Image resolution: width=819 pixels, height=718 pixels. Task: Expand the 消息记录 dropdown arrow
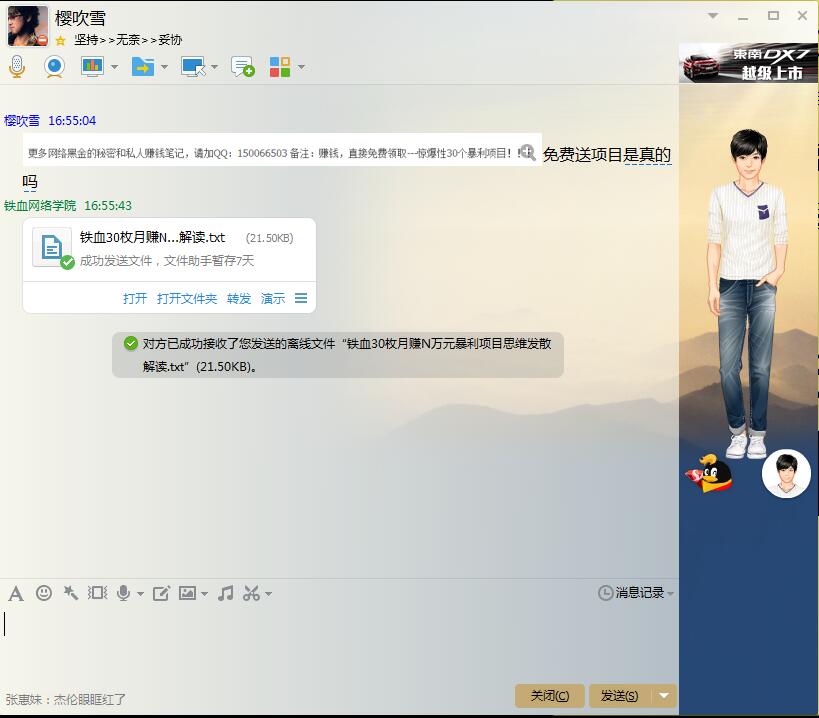pyautogui.click(x=671, y=594)
